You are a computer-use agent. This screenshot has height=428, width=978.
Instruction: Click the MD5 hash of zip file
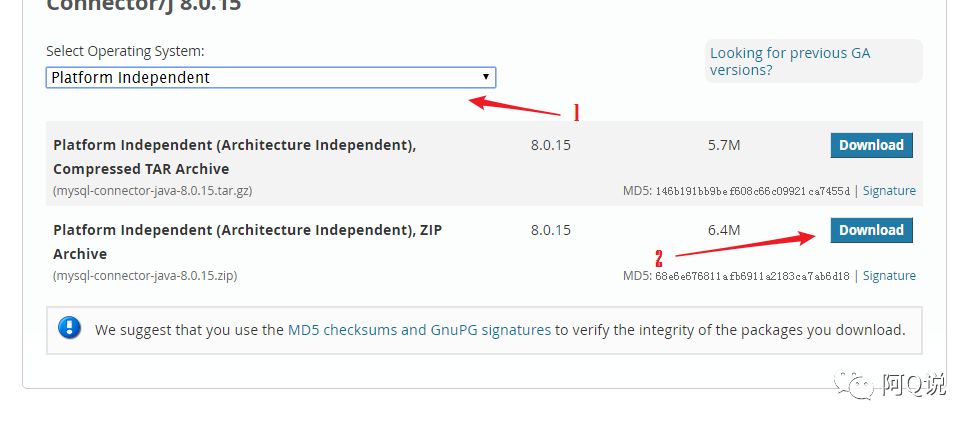(751, 275)
